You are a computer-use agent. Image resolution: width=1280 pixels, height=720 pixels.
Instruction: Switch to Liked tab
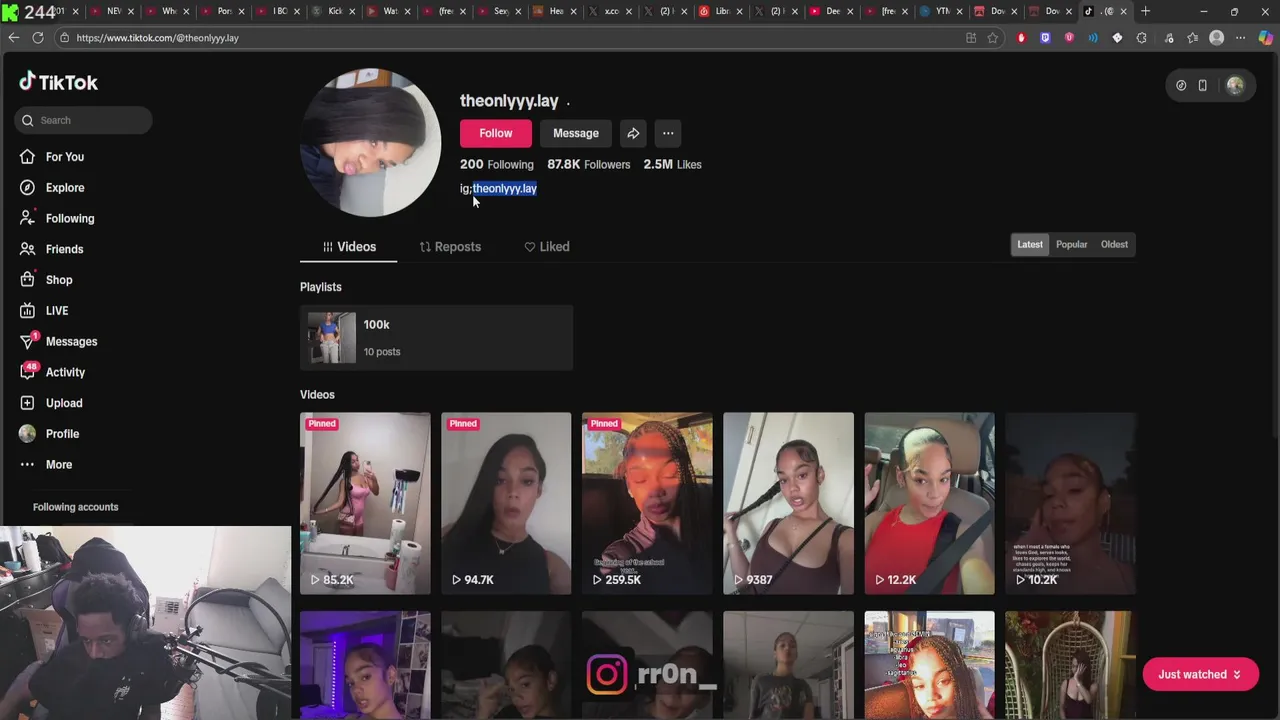pos(547,247)
